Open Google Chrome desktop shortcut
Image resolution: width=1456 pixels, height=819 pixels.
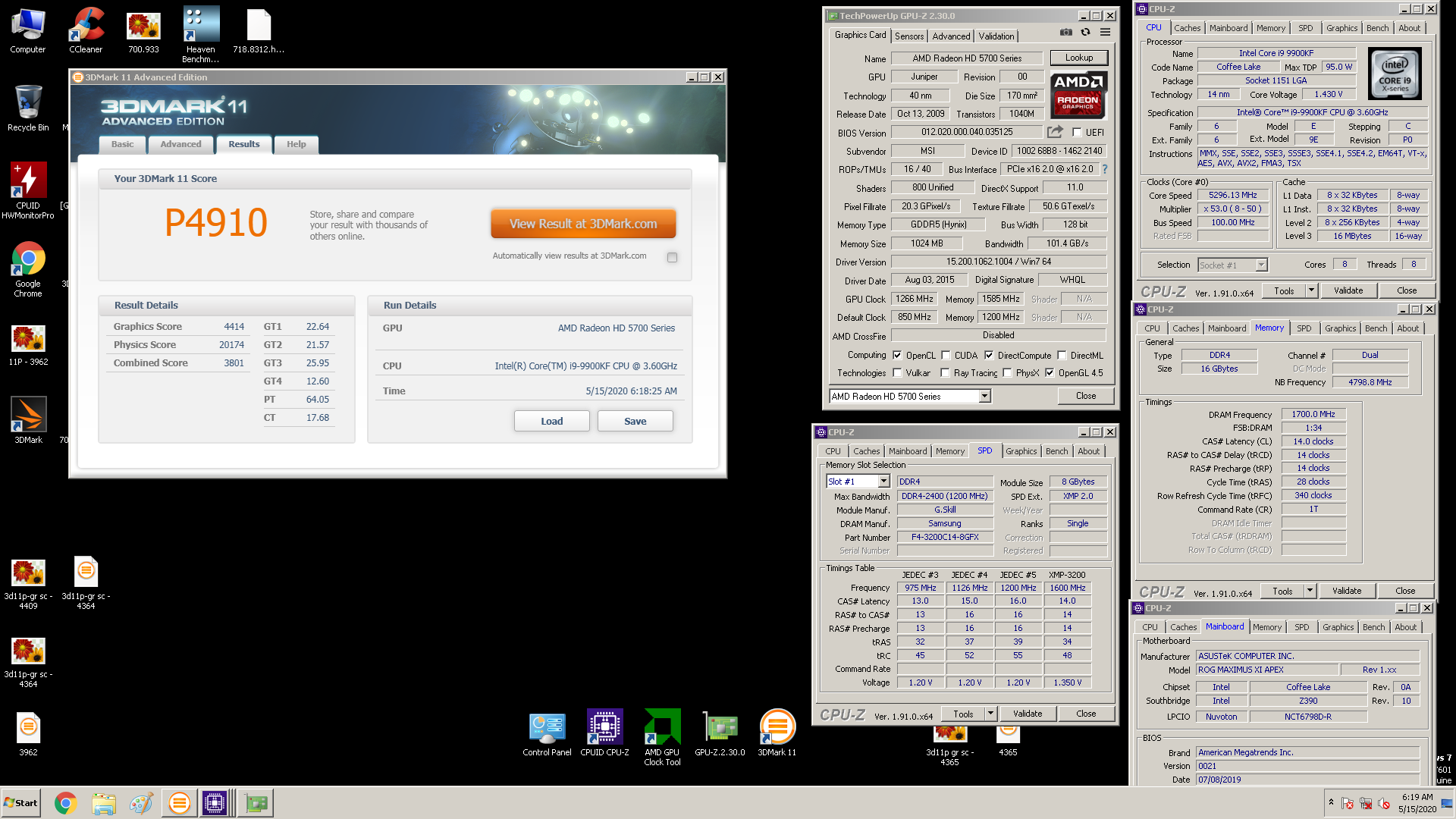(x=28, y=270)
